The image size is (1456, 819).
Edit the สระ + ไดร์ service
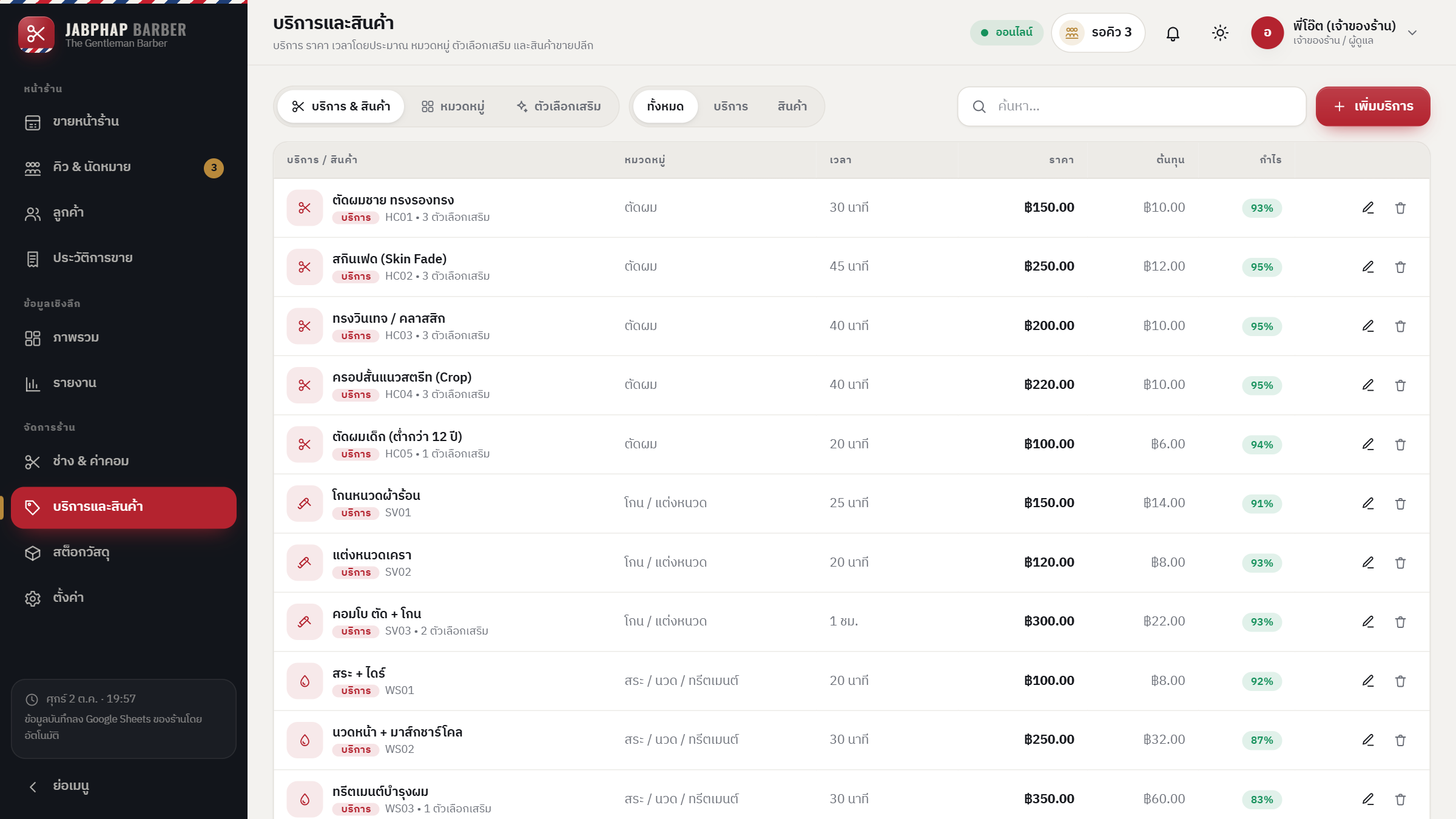pyautogui.click(x=1368, y=681)
